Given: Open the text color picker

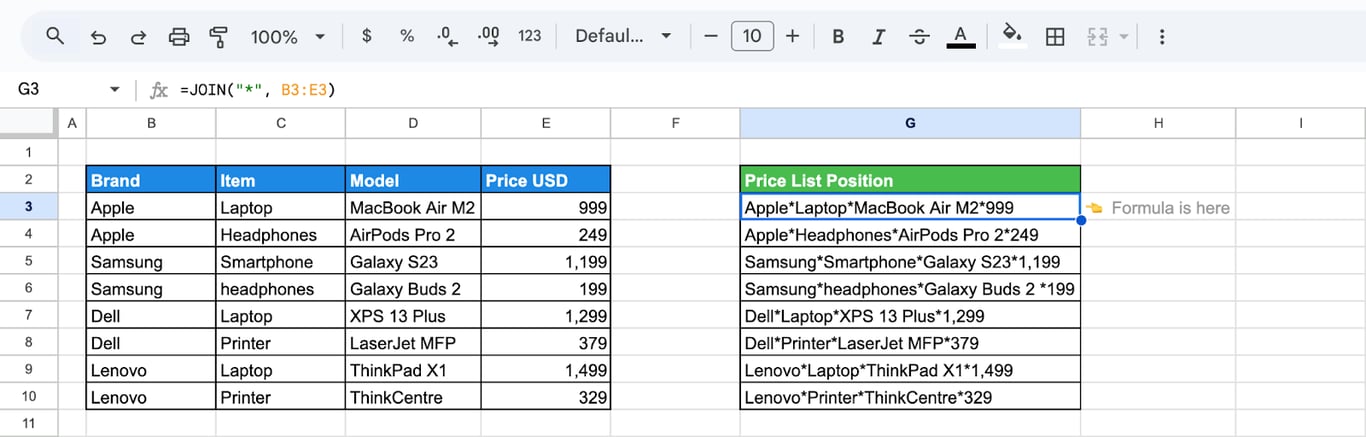Looking at the screenshot, I should point(961,36).
